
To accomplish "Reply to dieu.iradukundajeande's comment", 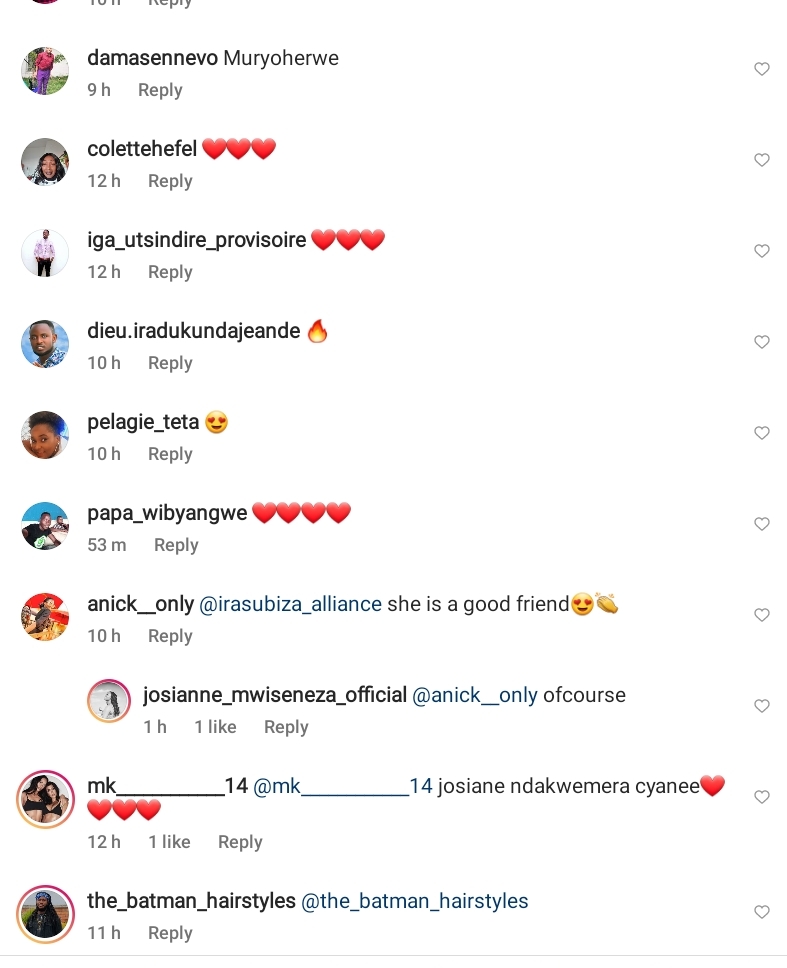I will pos(170,363).
